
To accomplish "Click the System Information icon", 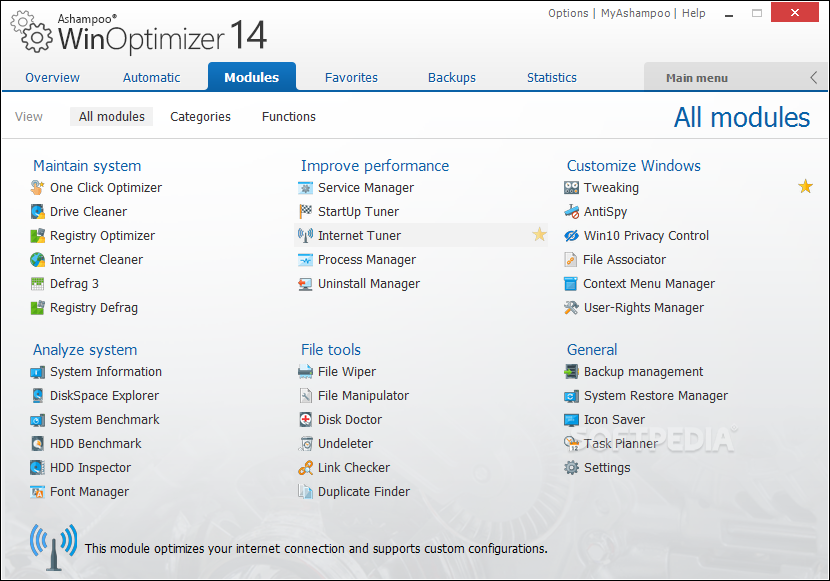I will pyautogui.click(x=37, y=372).
